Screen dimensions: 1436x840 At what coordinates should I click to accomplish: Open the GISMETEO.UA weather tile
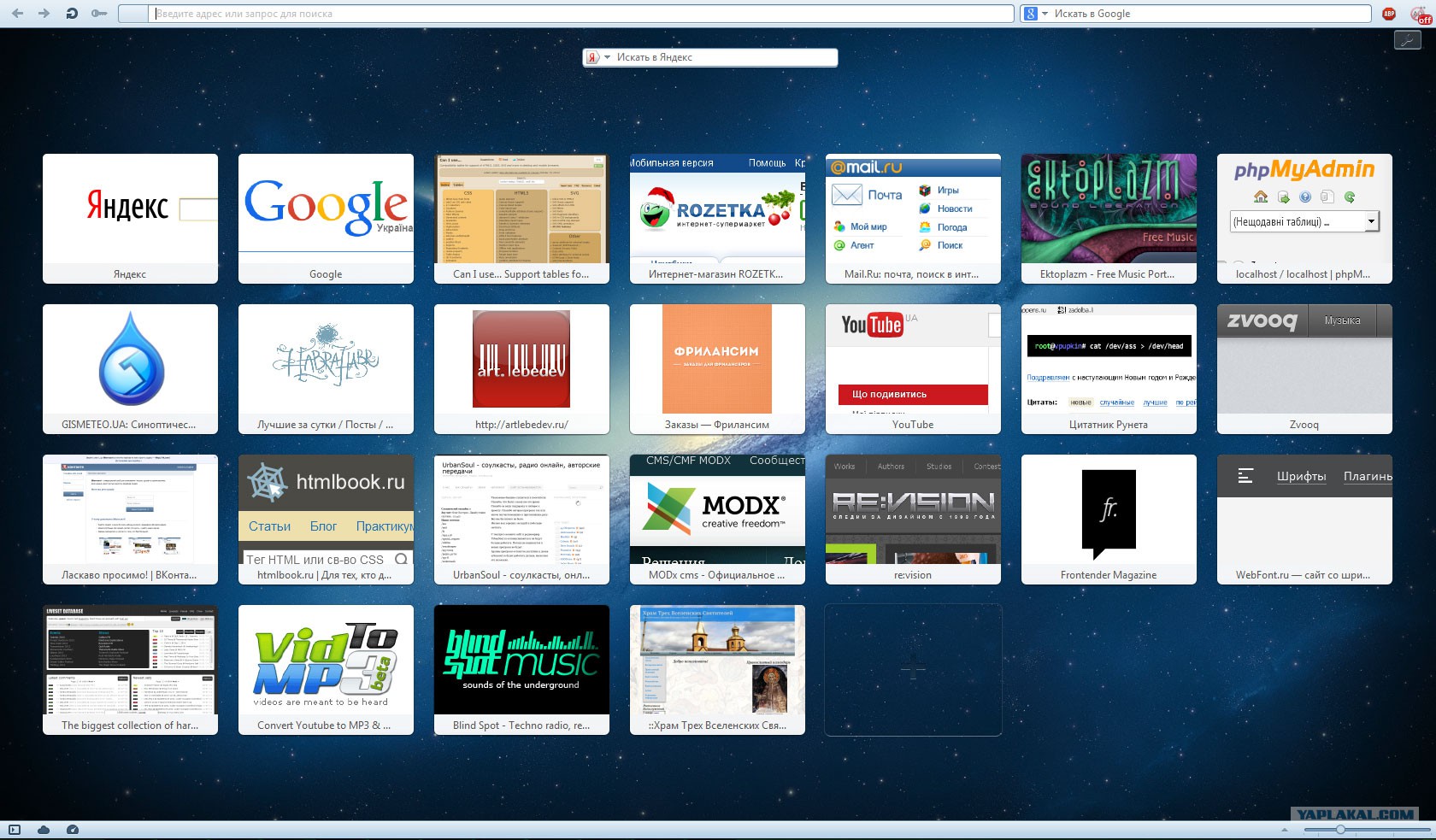pyautogui.click(x=130, y=369)
